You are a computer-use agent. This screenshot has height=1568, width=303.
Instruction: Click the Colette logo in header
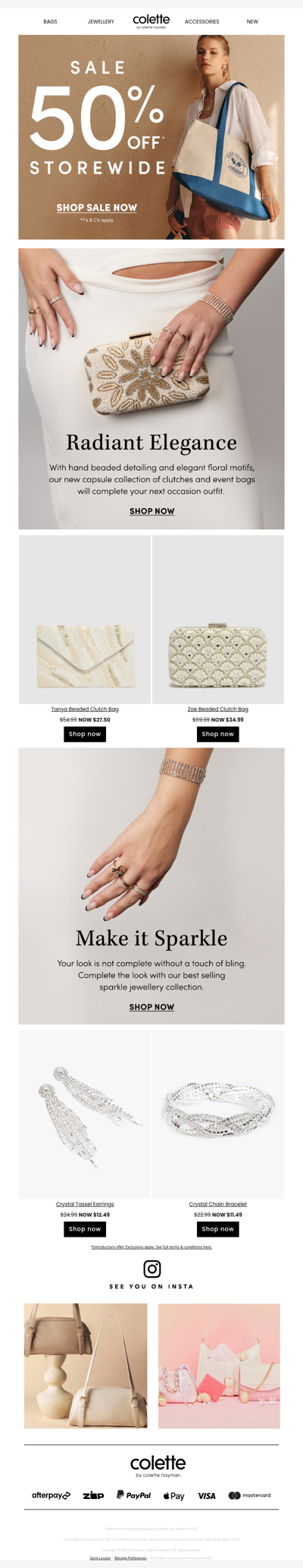[151, 21]
